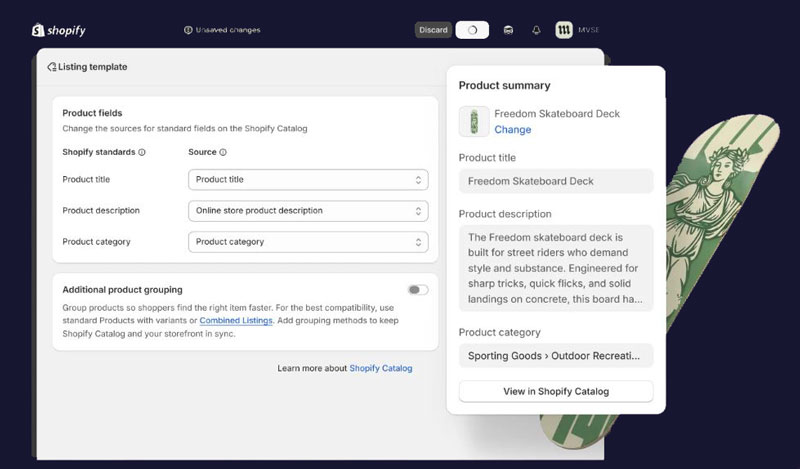Viewport: 800px width, 469px height.
Task: Open the sidekick icon beside the bell
Action: [x=508, y=30]
